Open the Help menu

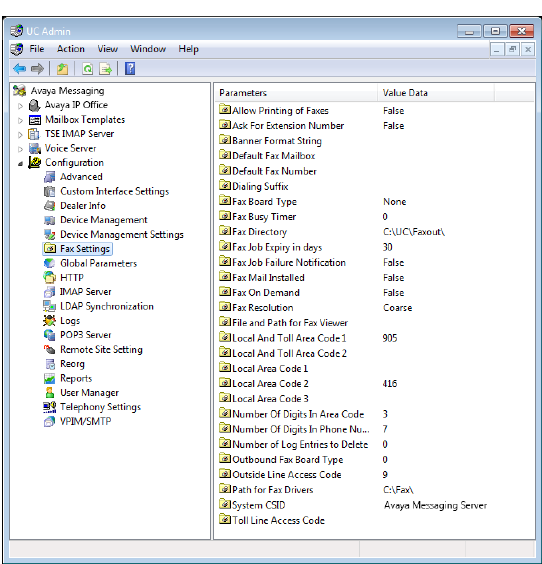tap(188, 49)
